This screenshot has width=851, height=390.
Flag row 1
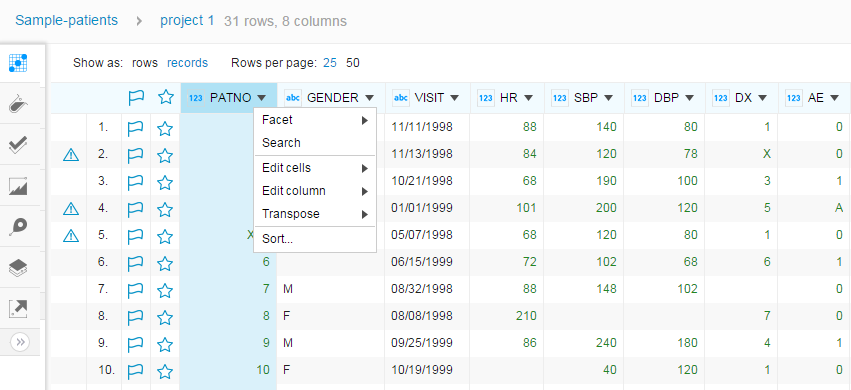(136, 129)
